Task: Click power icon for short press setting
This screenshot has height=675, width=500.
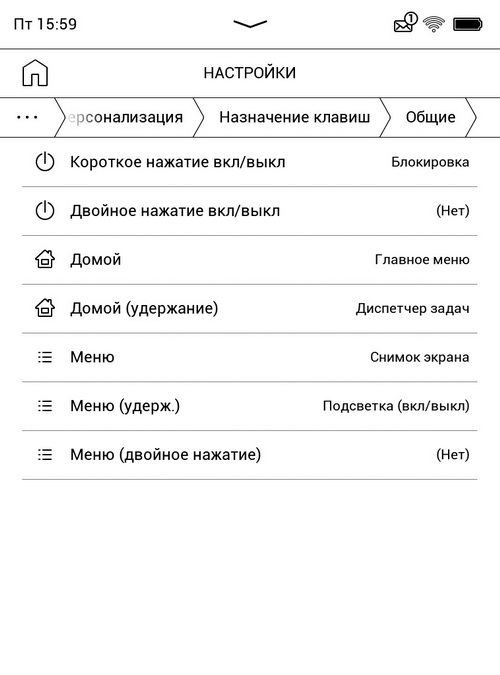Action: 45,162
